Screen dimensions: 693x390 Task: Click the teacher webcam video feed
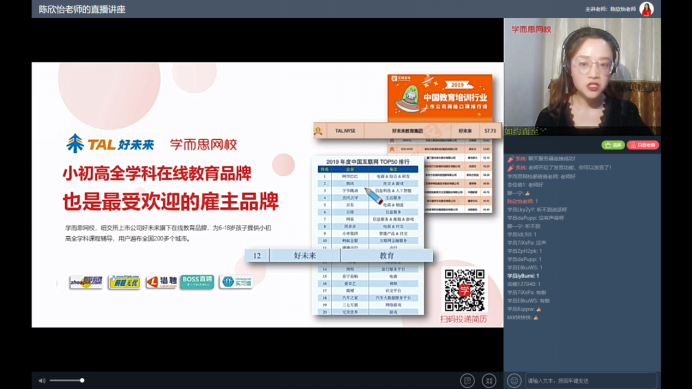(x=583, y=77)
